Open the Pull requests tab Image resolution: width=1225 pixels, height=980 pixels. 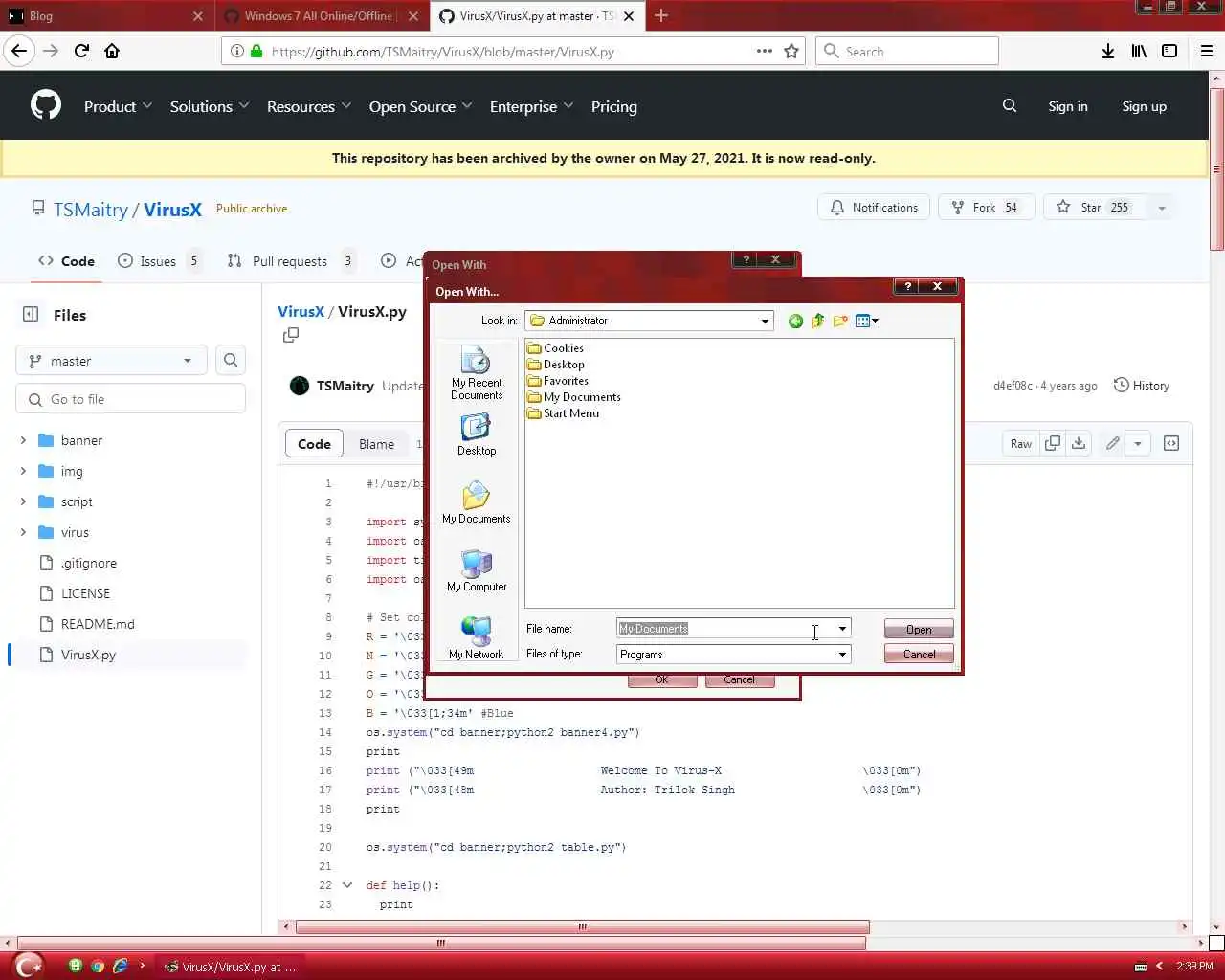[291, 261]
